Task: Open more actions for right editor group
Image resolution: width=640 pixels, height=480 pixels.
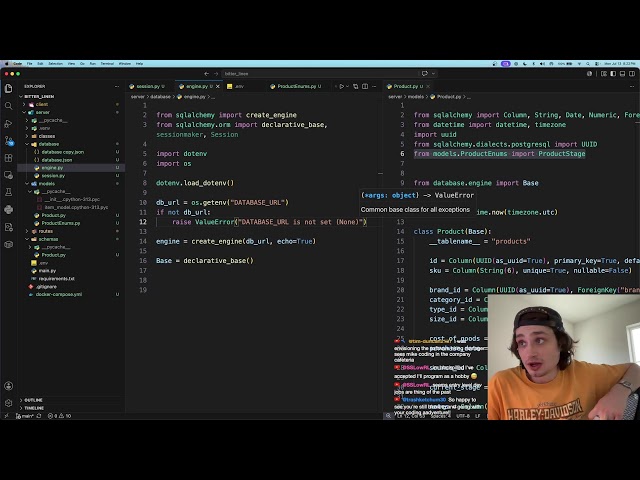Action: tap(632, 87)
